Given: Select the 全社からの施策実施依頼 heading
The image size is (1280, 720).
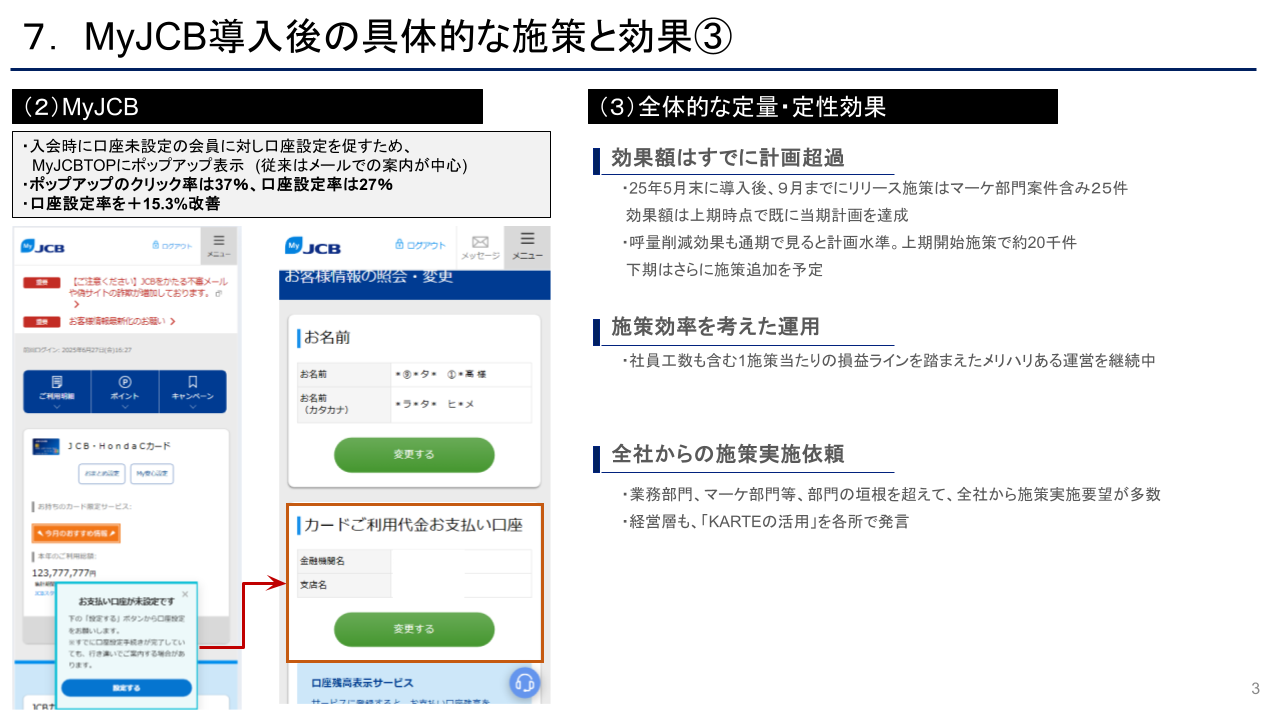Looking at the screenshot, I should click(728, 454).
